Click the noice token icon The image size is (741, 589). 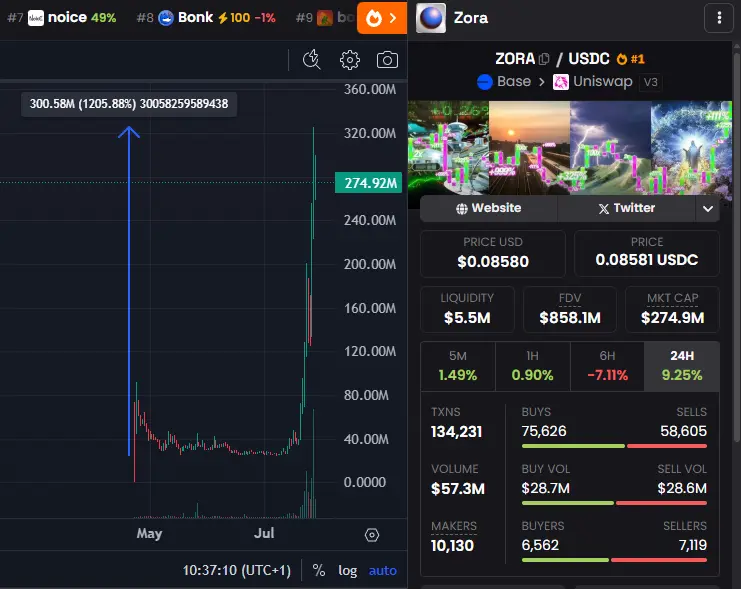[x=36, y=18]
